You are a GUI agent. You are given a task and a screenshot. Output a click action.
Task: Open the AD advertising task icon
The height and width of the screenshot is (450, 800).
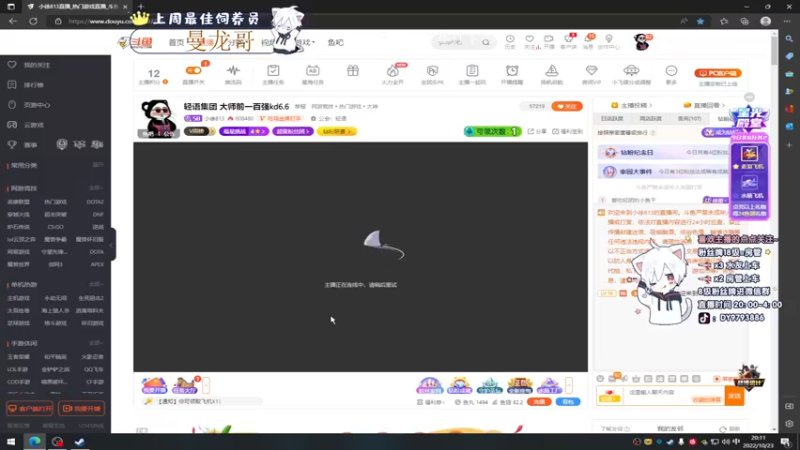[313, 70]
